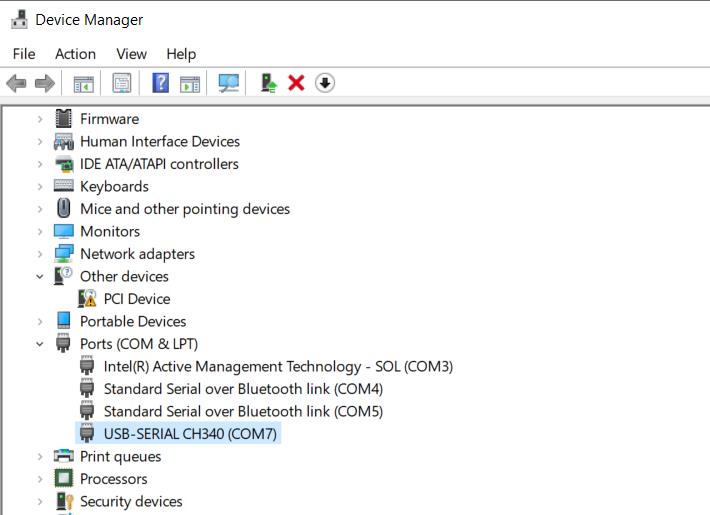Click the Disable device down-arrow icon

[324, 83]
